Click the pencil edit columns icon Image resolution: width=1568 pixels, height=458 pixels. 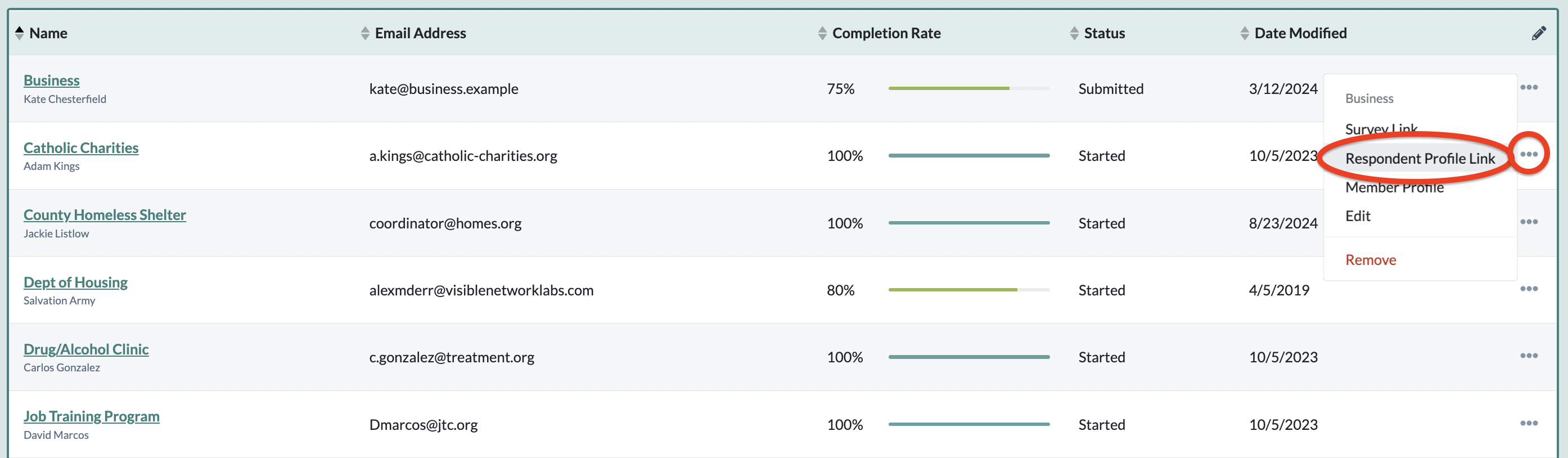(1538, 34)
